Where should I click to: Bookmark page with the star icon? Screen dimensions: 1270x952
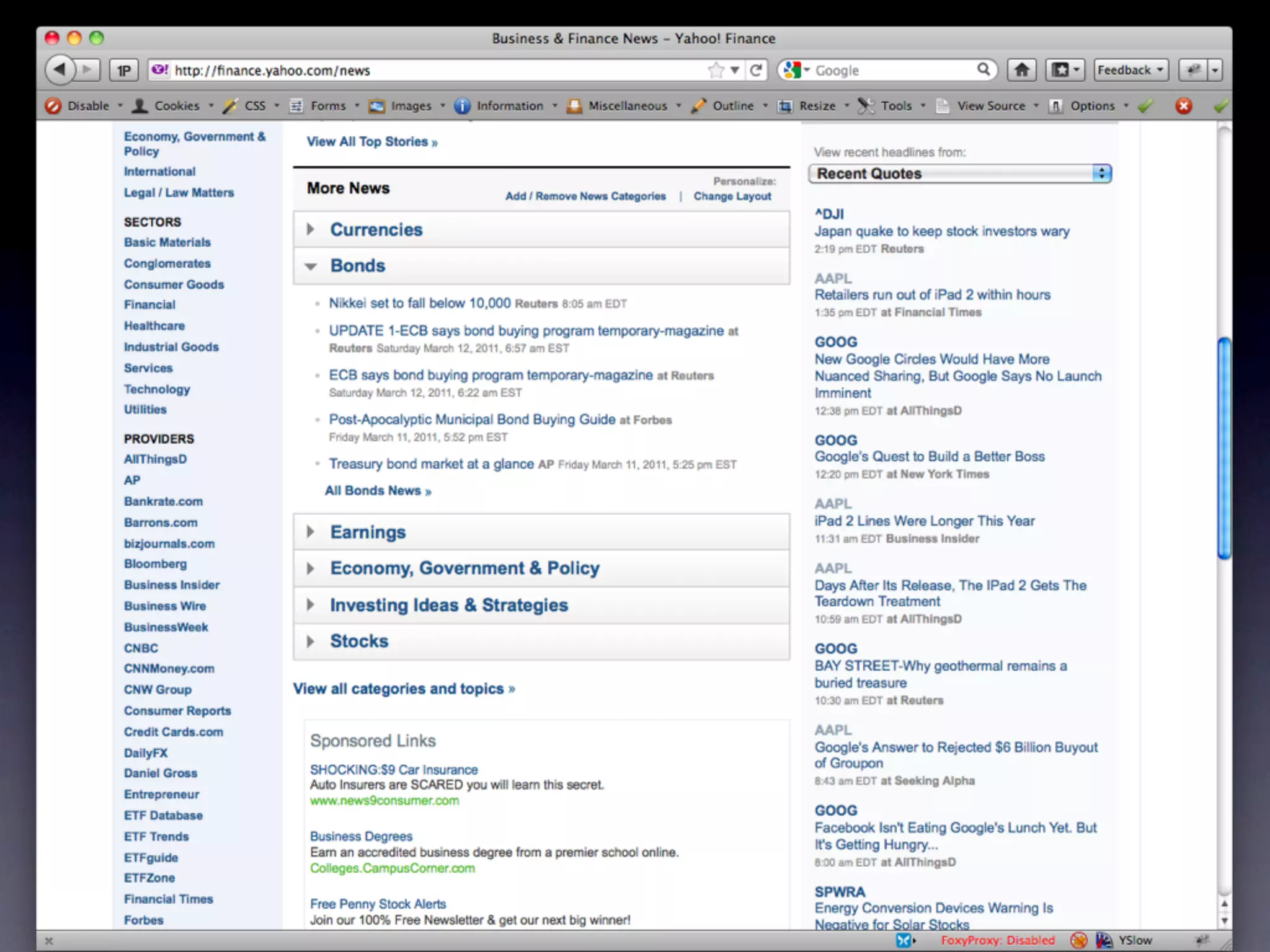click(x=716, y=70)
